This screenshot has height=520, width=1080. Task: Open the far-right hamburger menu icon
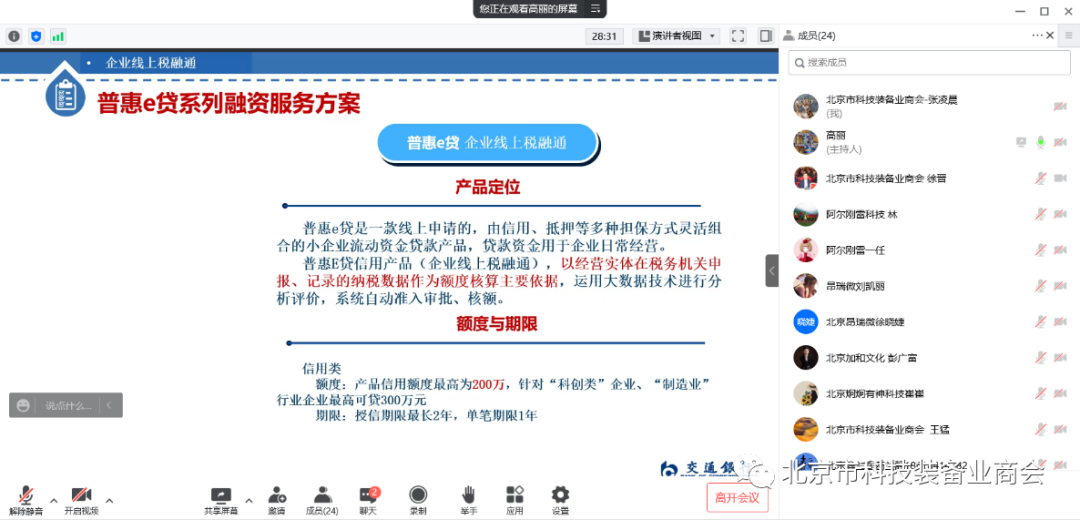click(1070, 36)
